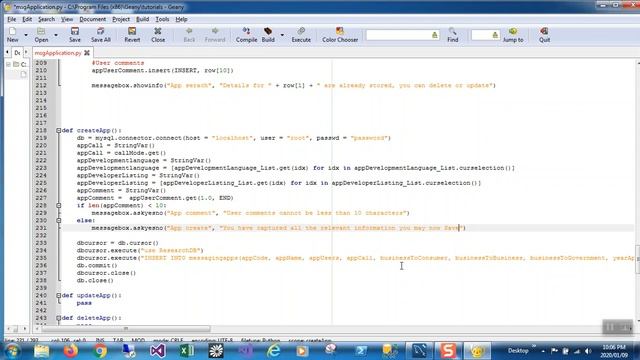Viewport: 640px width, 360px height.
Task: Open the Project menu
Action: click(x=121, y=19)
